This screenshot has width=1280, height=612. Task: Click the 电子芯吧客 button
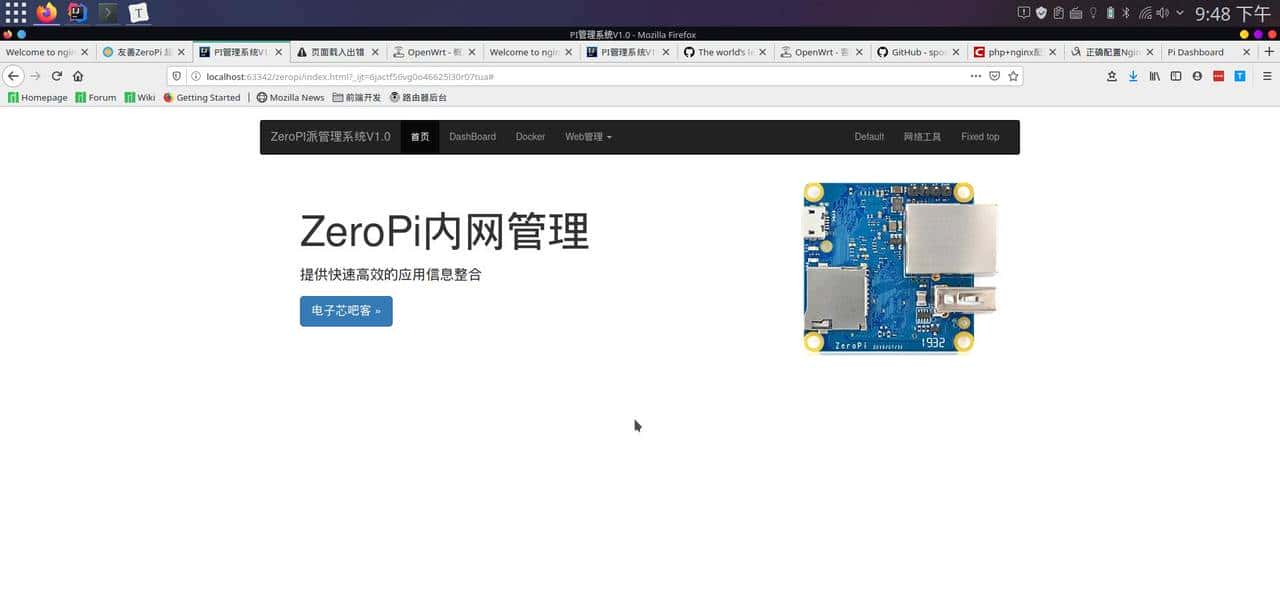pyautogui.click(x=345, y=311)
